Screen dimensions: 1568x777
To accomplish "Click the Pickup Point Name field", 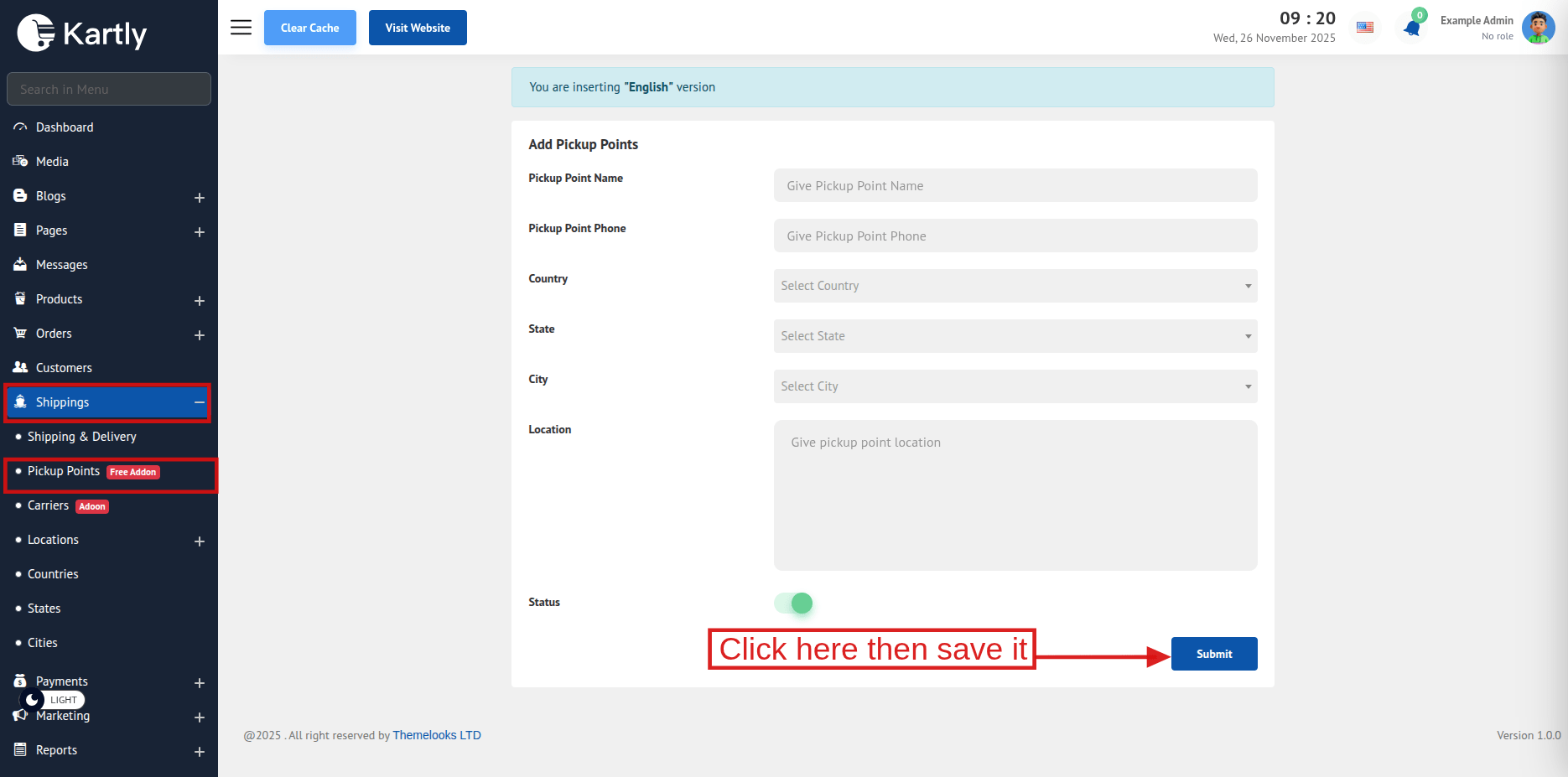I will 1015,185.
